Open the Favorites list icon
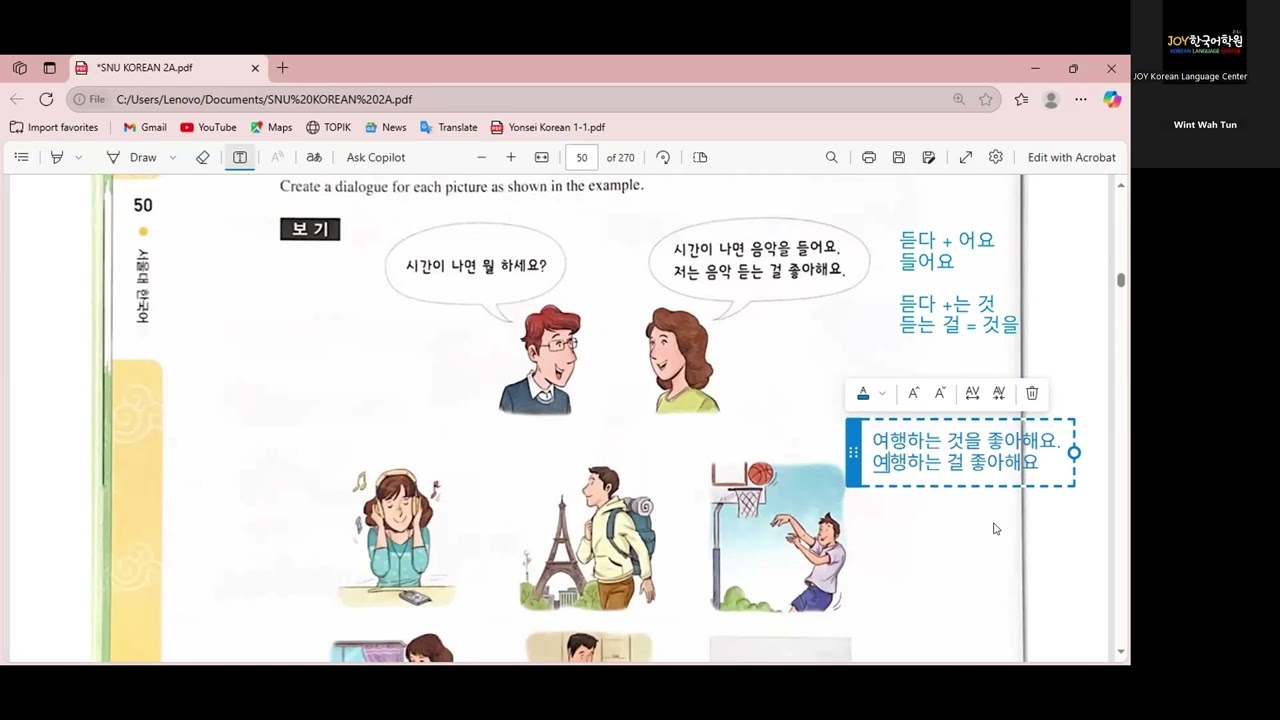1280x720 pixels. click(x=1021, y=99)
